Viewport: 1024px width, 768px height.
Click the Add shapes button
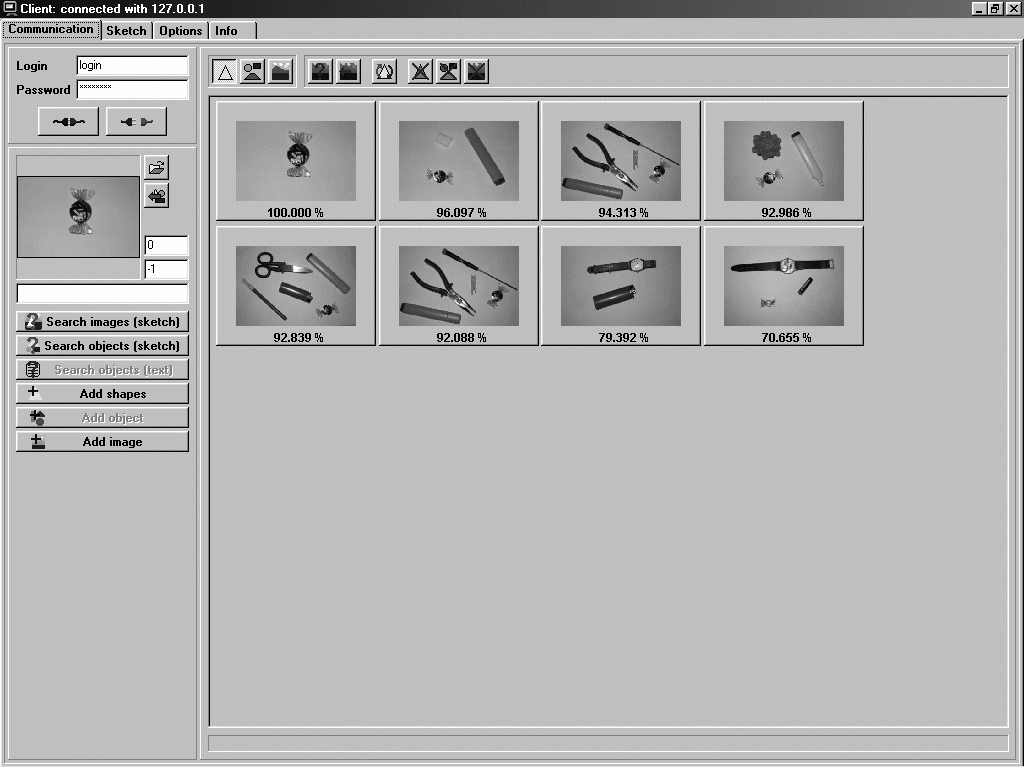pos(102,394)
